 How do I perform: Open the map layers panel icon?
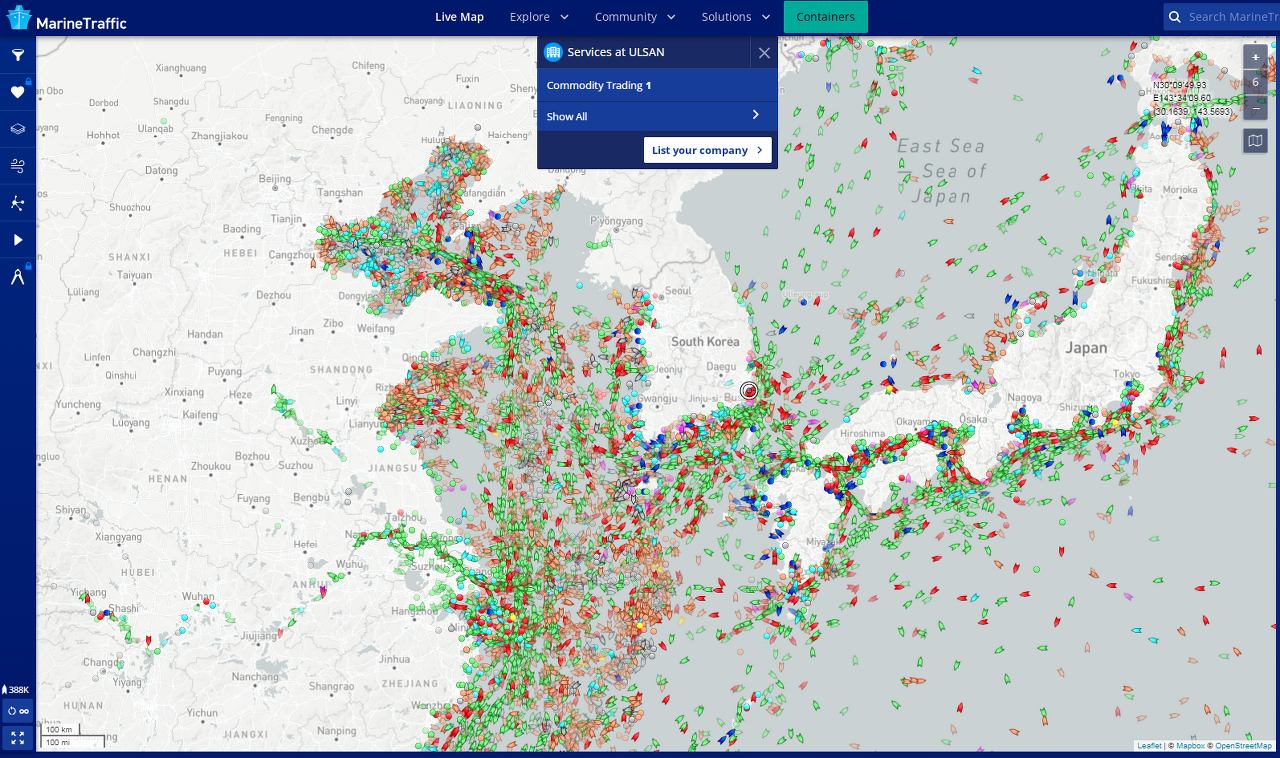click(18, 129)
